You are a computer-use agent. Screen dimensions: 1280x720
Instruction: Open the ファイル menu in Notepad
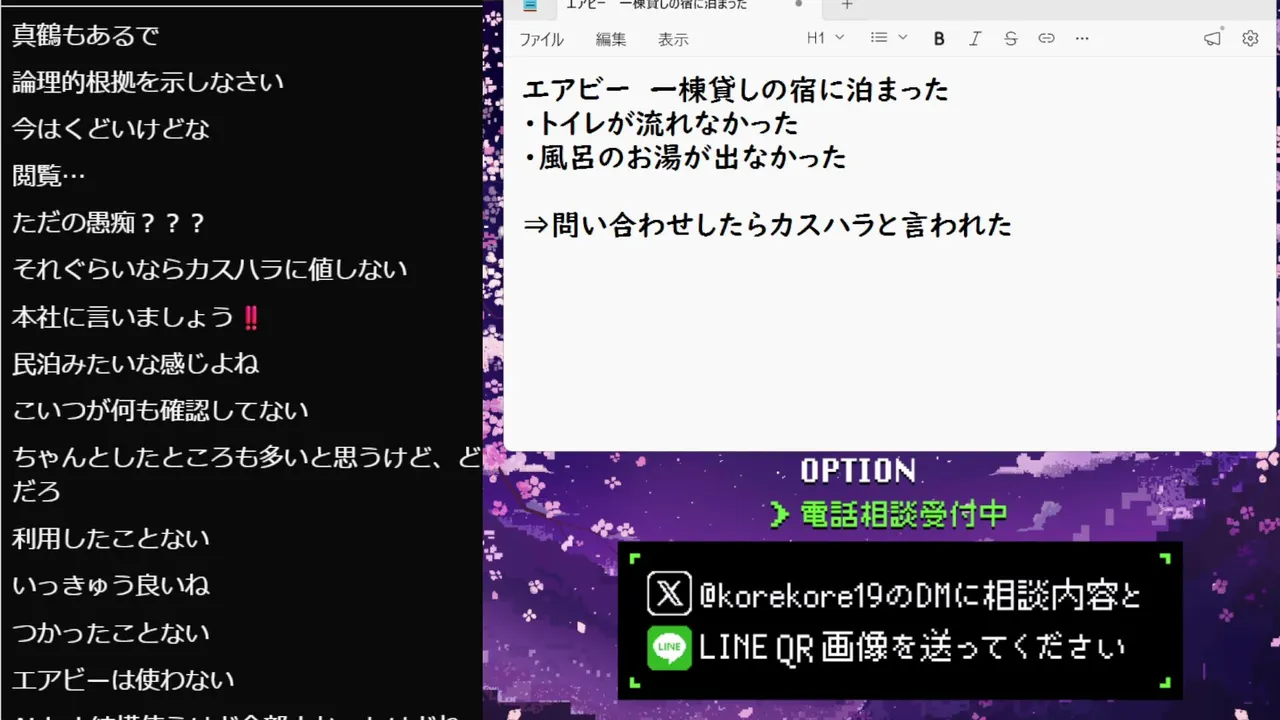pos(541,39)
